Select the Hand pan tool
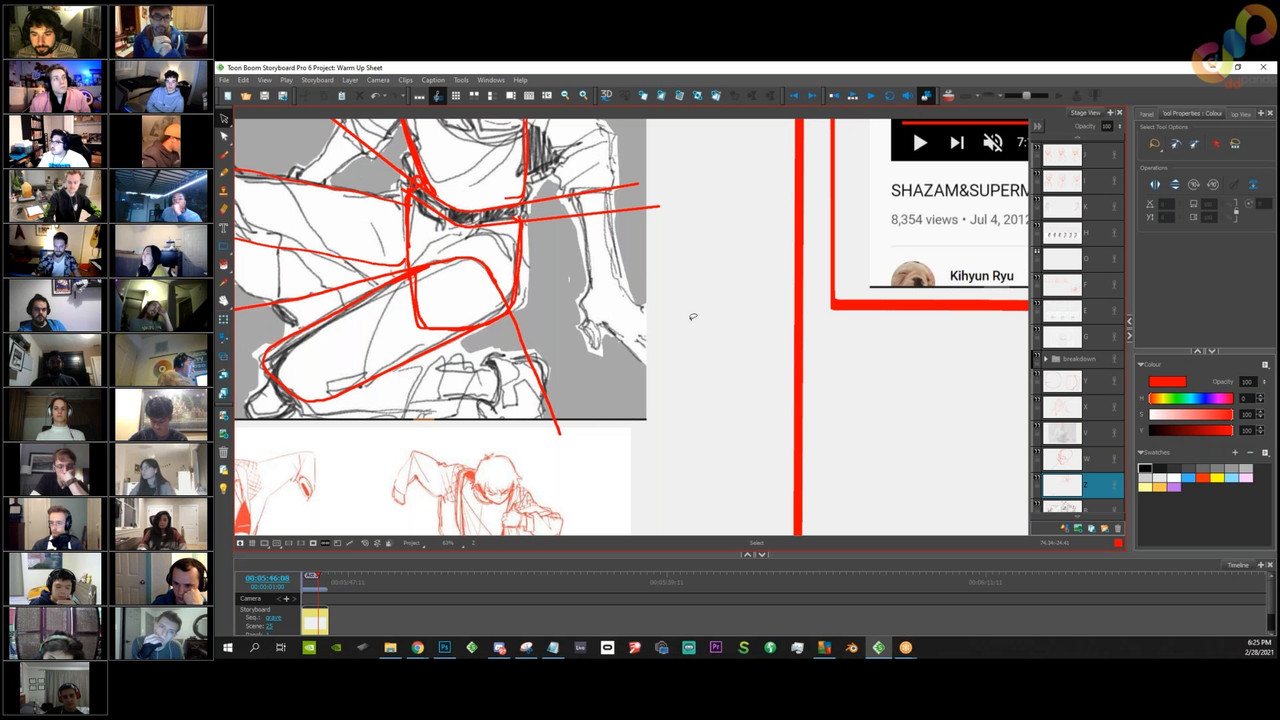The image size is (1280, 720). (224, 300)
